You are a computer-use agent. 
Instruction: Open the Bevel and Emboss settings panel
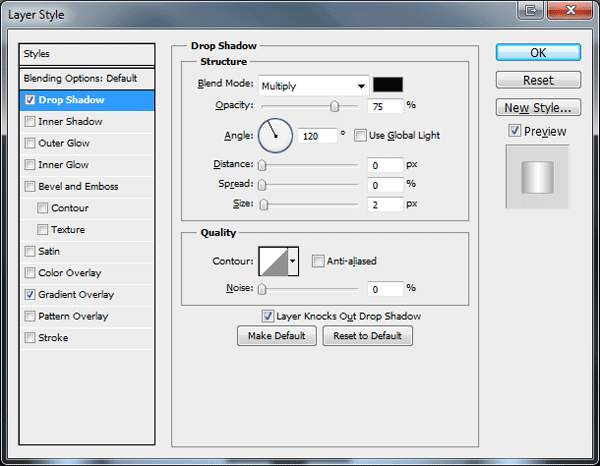(78, 186)
